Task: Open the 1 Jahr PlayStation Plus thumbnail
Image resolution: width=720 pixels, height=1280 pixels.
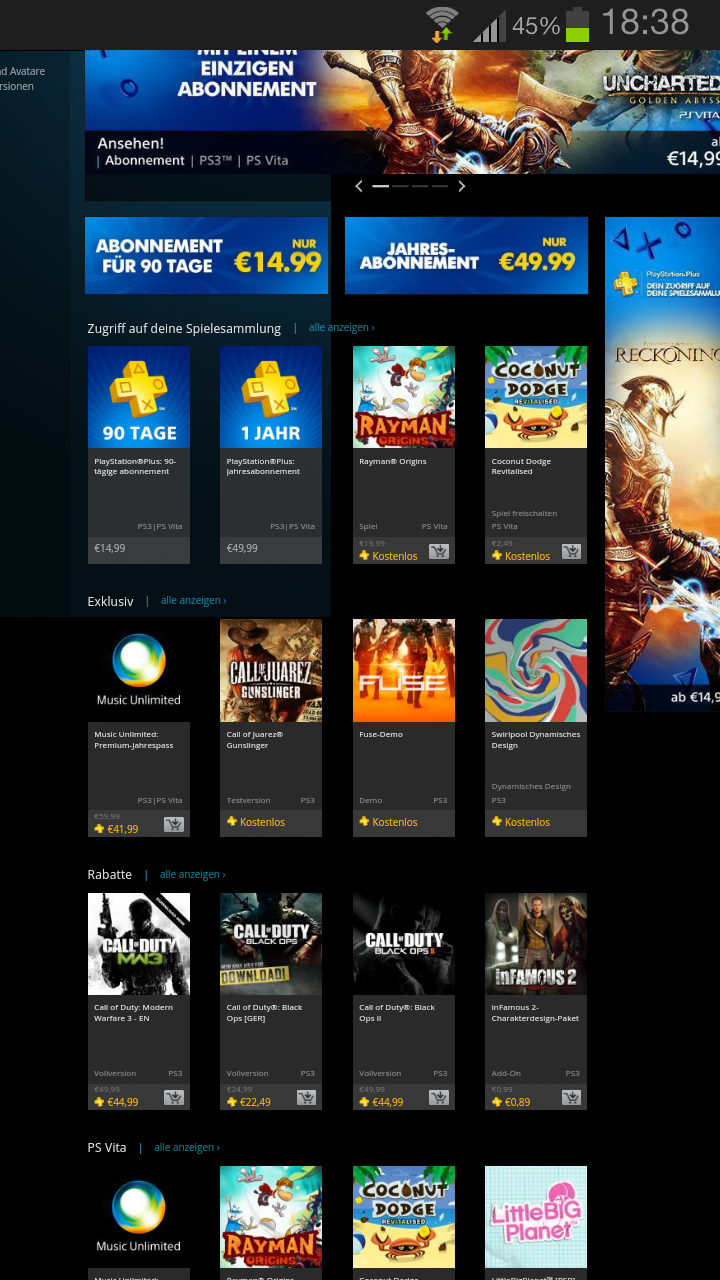Action: pyautogui.click(x=271, y=397)
